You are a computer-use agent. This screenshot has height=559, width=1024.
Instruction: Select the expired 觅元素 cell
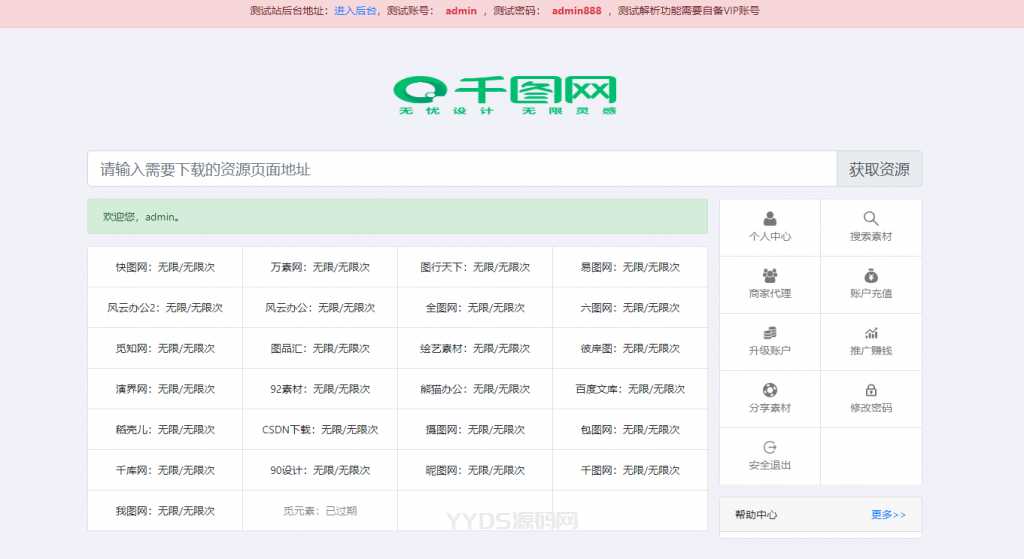[x=320, y=511]
